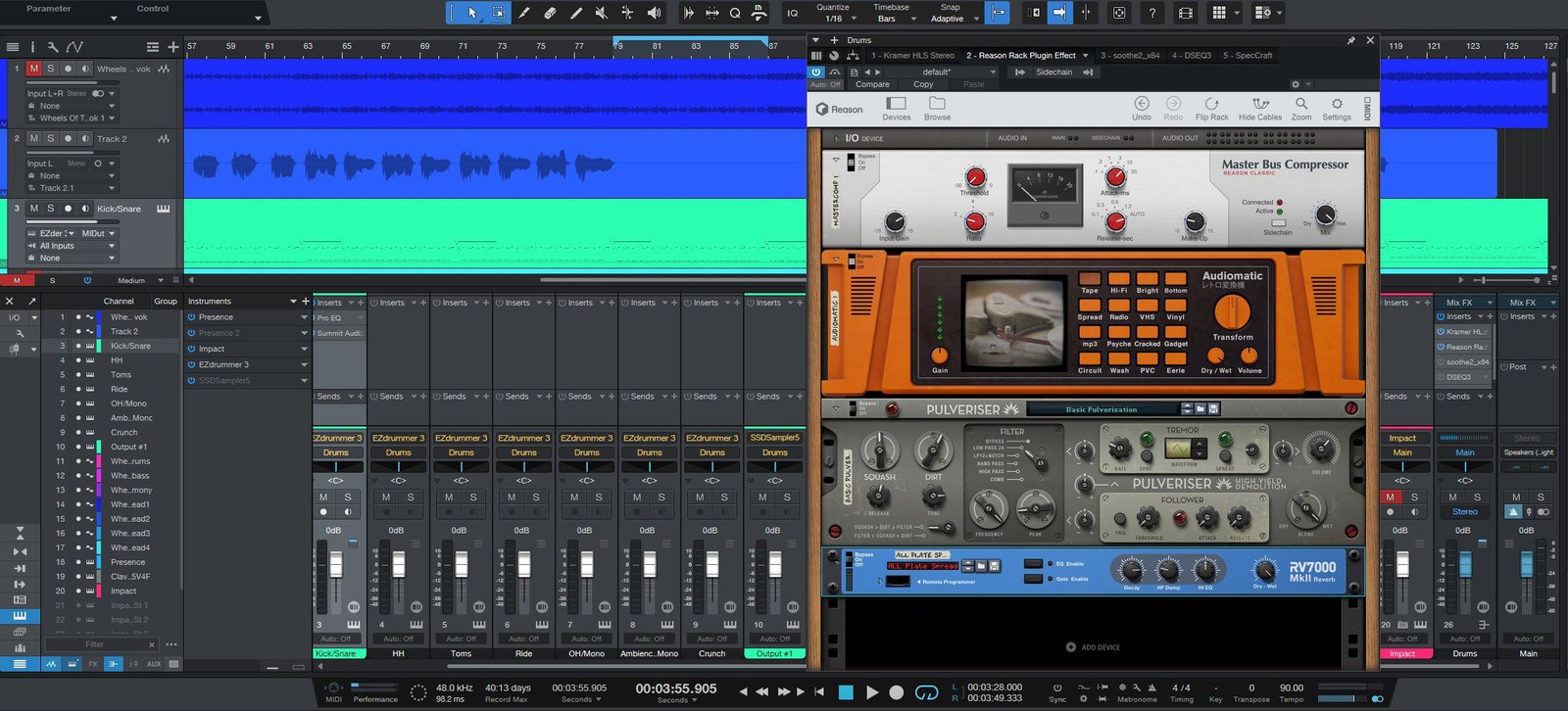The height and width of the screenshot is (711, 1568).
Task: Click tempo value 90.00
Action: [x=1292, y=687]
